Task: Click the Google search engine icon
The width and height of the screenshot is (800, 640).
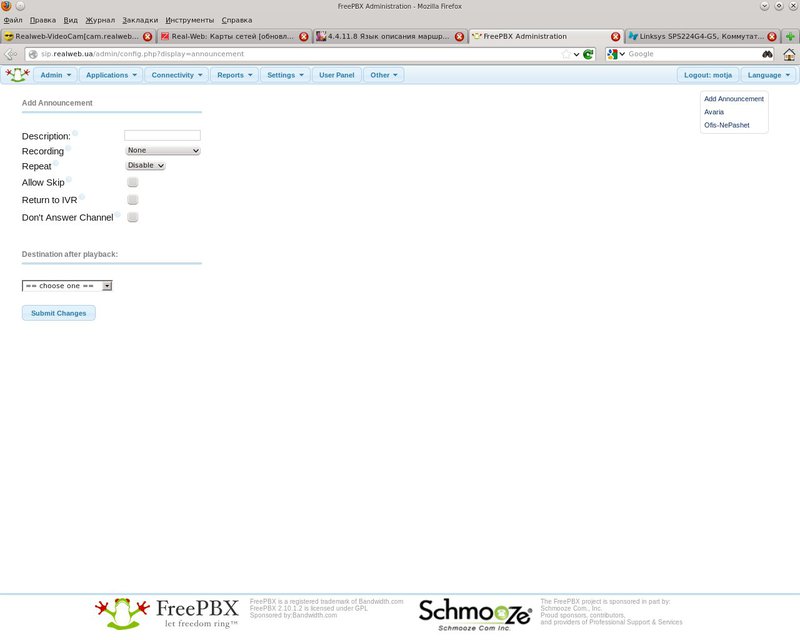Action: (x=613, y=54)
